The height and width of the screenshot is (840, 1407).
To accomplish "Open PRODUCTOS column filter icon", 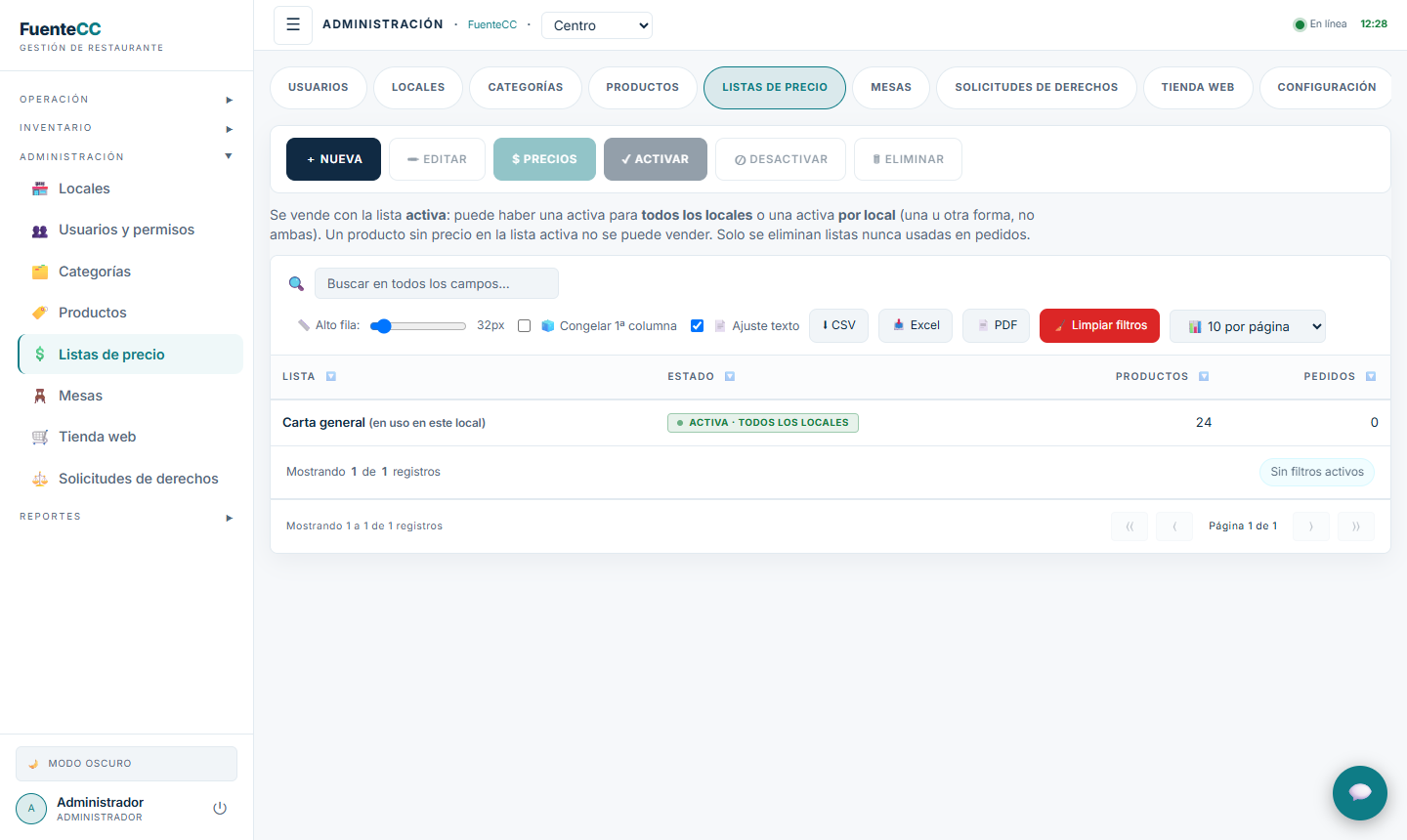I will click(1204, 376).
